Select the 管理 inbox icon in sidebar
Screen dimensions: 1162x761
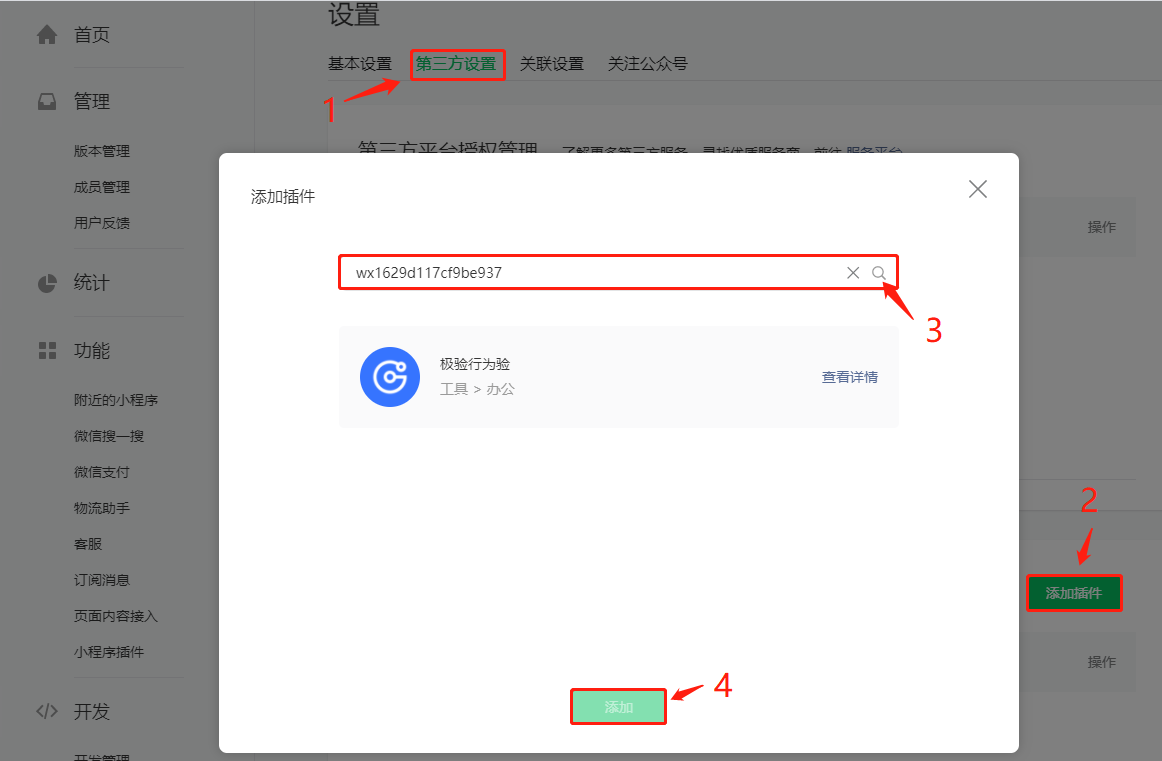pyautogui.click(x=46, y=100)
